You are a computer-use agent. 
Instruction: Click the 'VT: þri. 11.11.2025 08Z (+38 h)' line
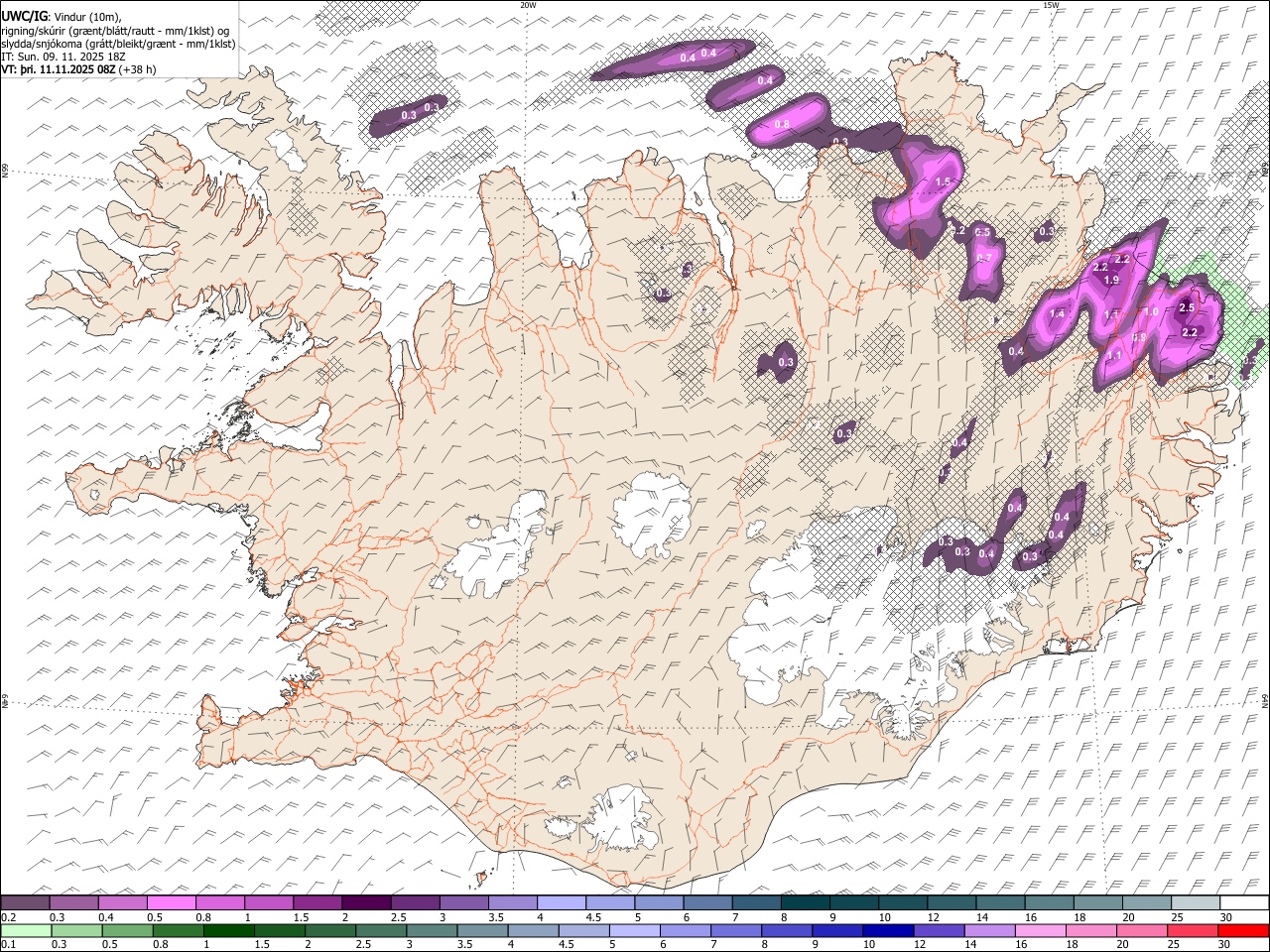78,69
